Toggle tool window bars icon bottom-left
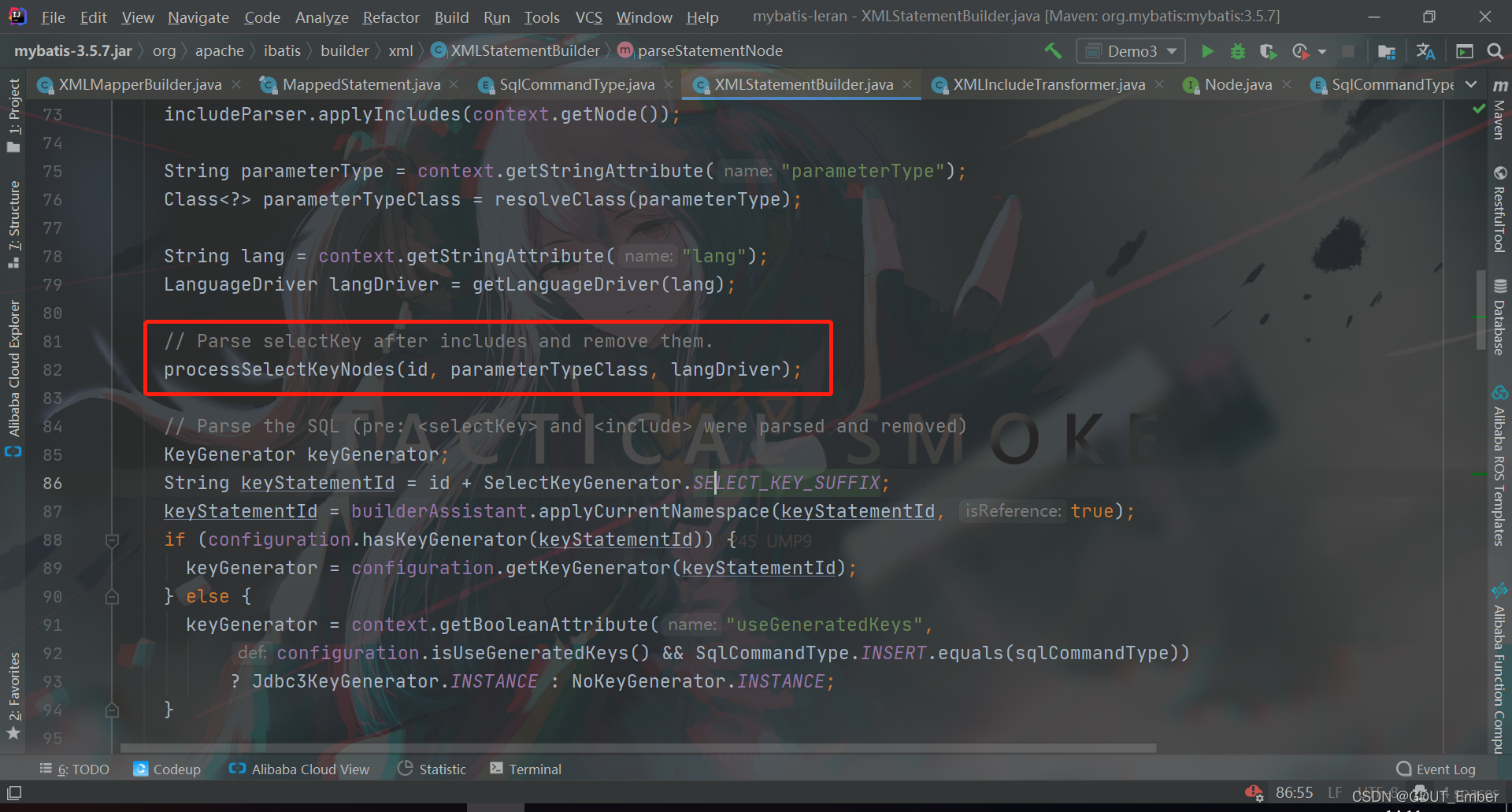 (x=14, y=792)
